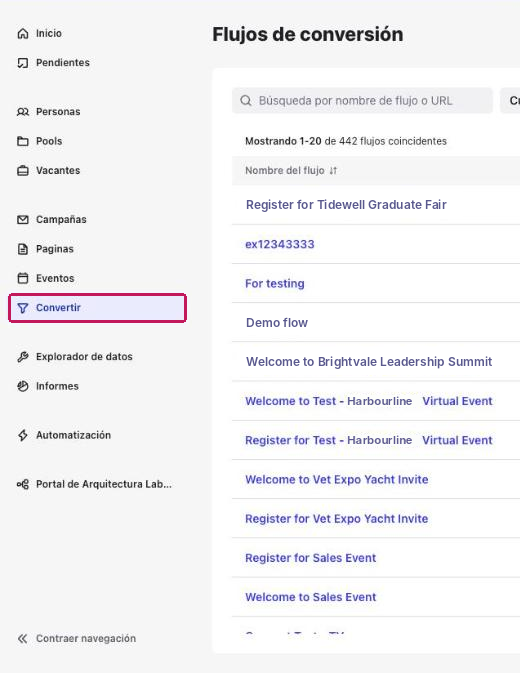Click the Eventos calendar icon

click(x=23, y=278)
